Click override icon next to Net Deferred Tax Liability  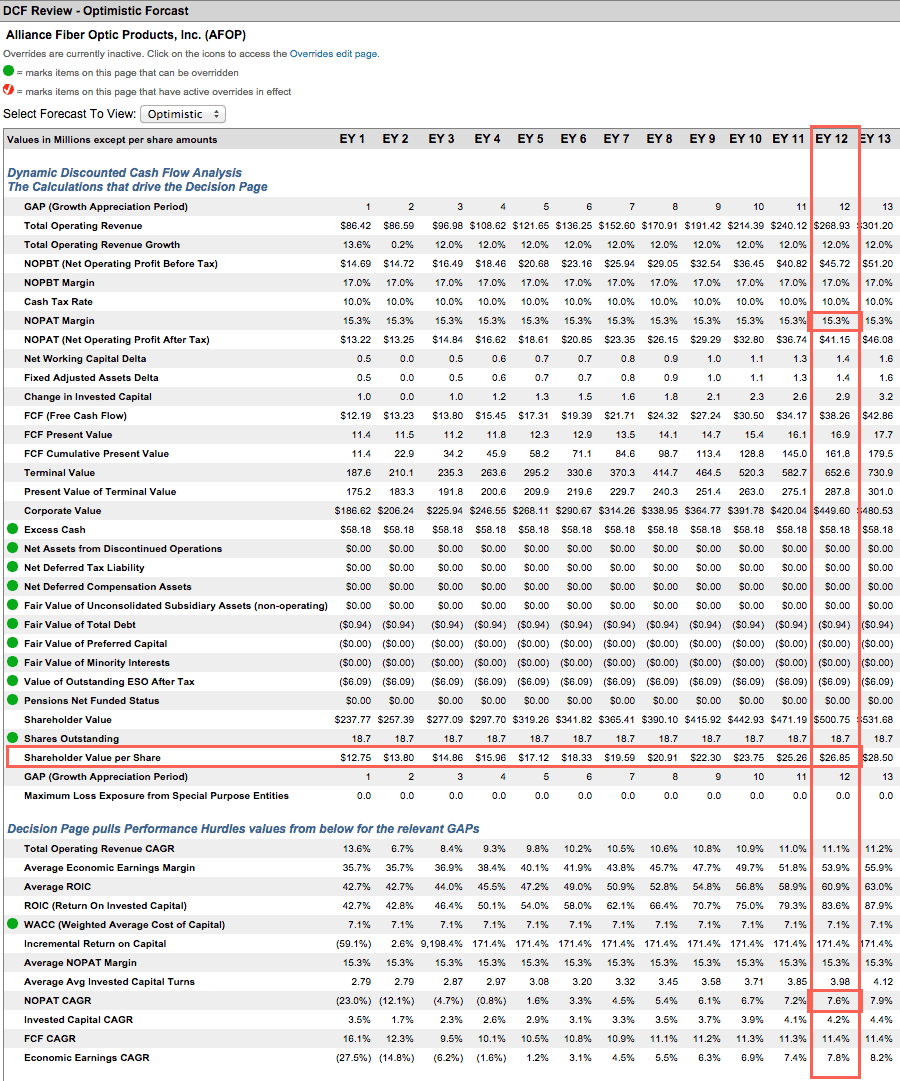pos(12,567)
